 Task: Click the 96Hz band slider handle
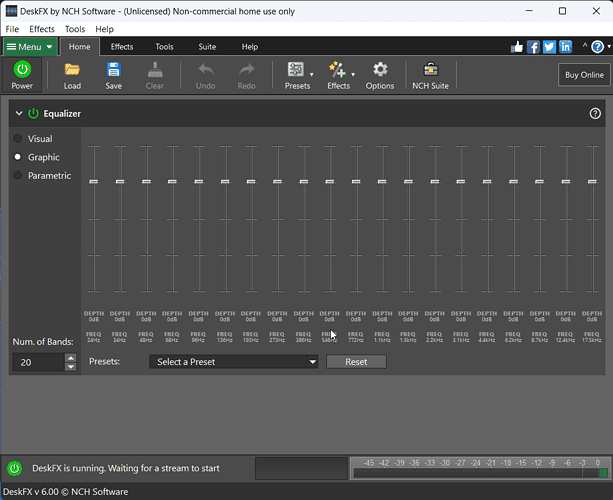(x=199, y=181)
